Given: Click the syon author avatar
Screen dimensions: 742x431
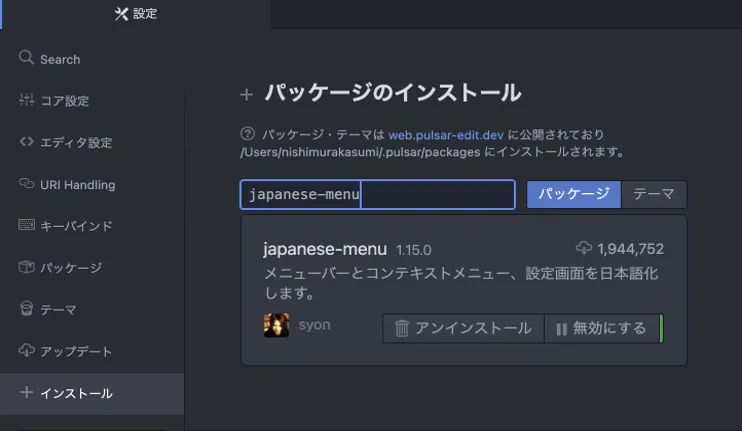Looking at the screenshot, I should point(276,325).
